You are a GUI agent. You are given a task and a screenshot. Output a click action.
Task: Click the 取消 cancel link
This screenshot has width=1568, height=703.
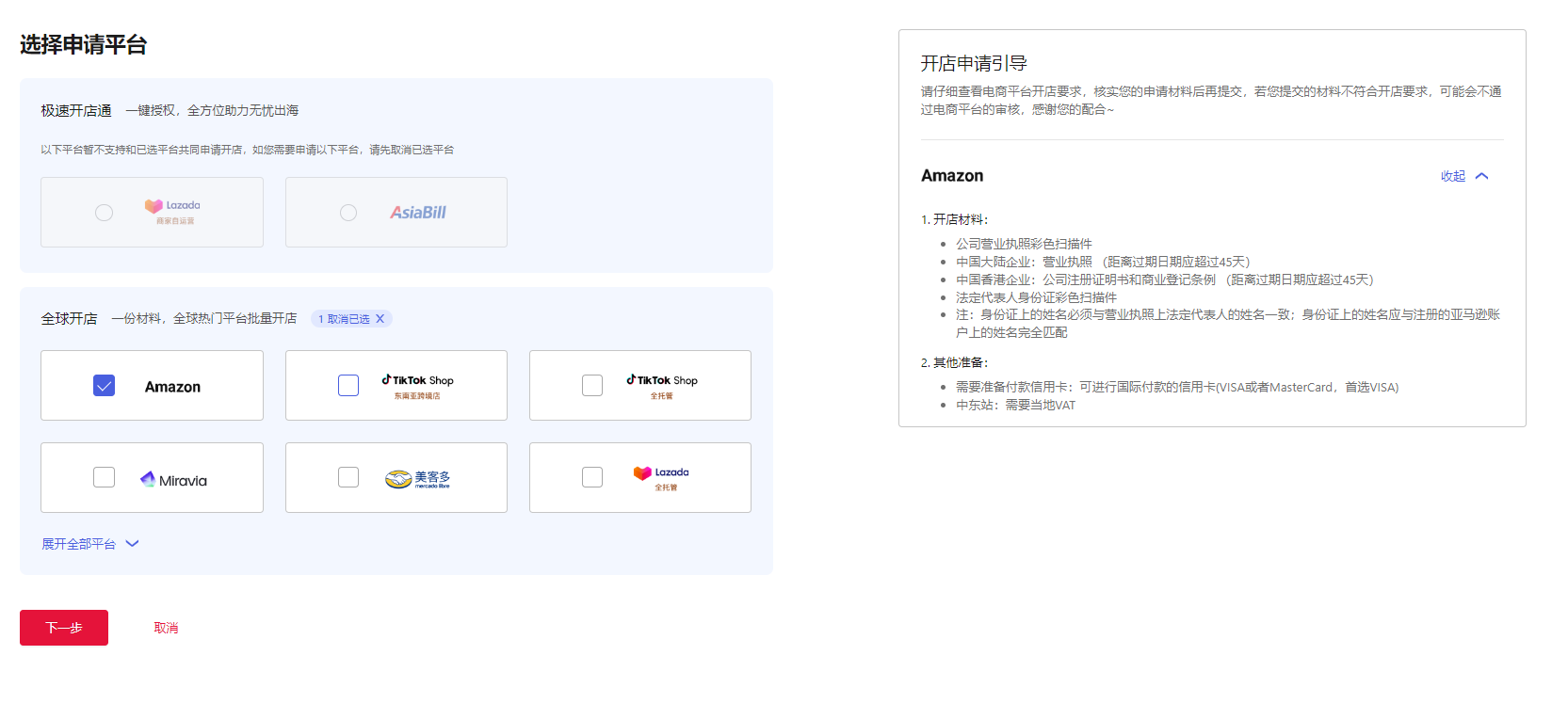(x=166, y=628)
